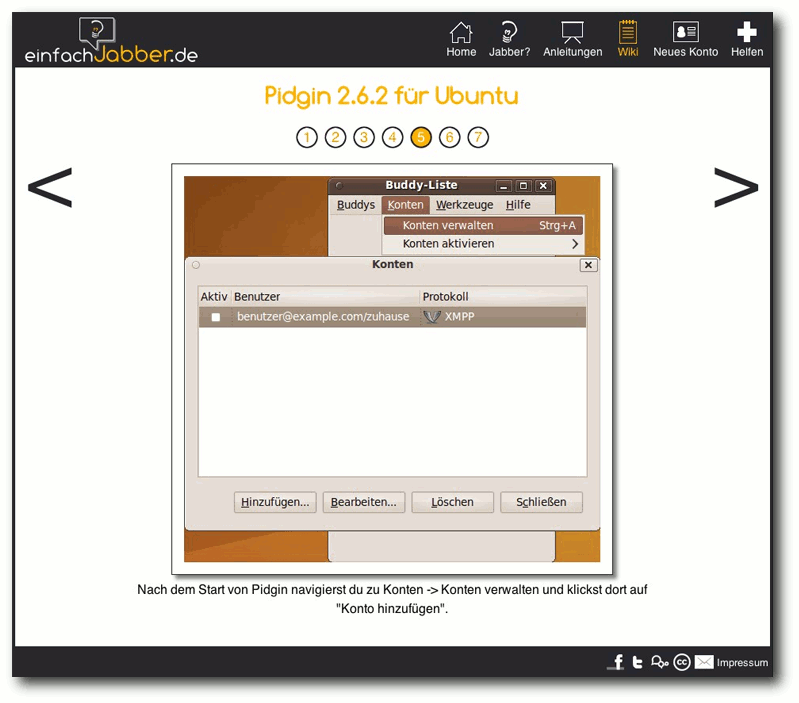Jump to step 7 of the guide
This screenshot has height=703, width=799.
click(478, 137)
